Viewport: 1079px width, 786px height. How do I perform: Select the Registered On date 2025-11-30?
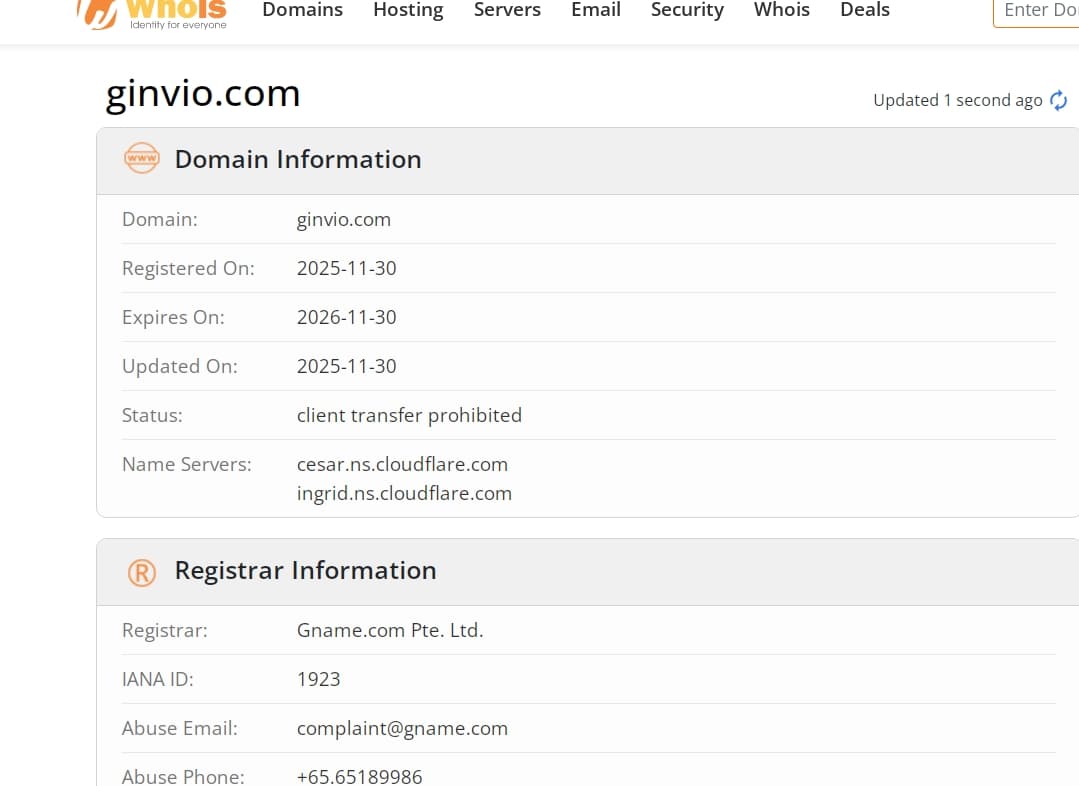pos(346,268)
